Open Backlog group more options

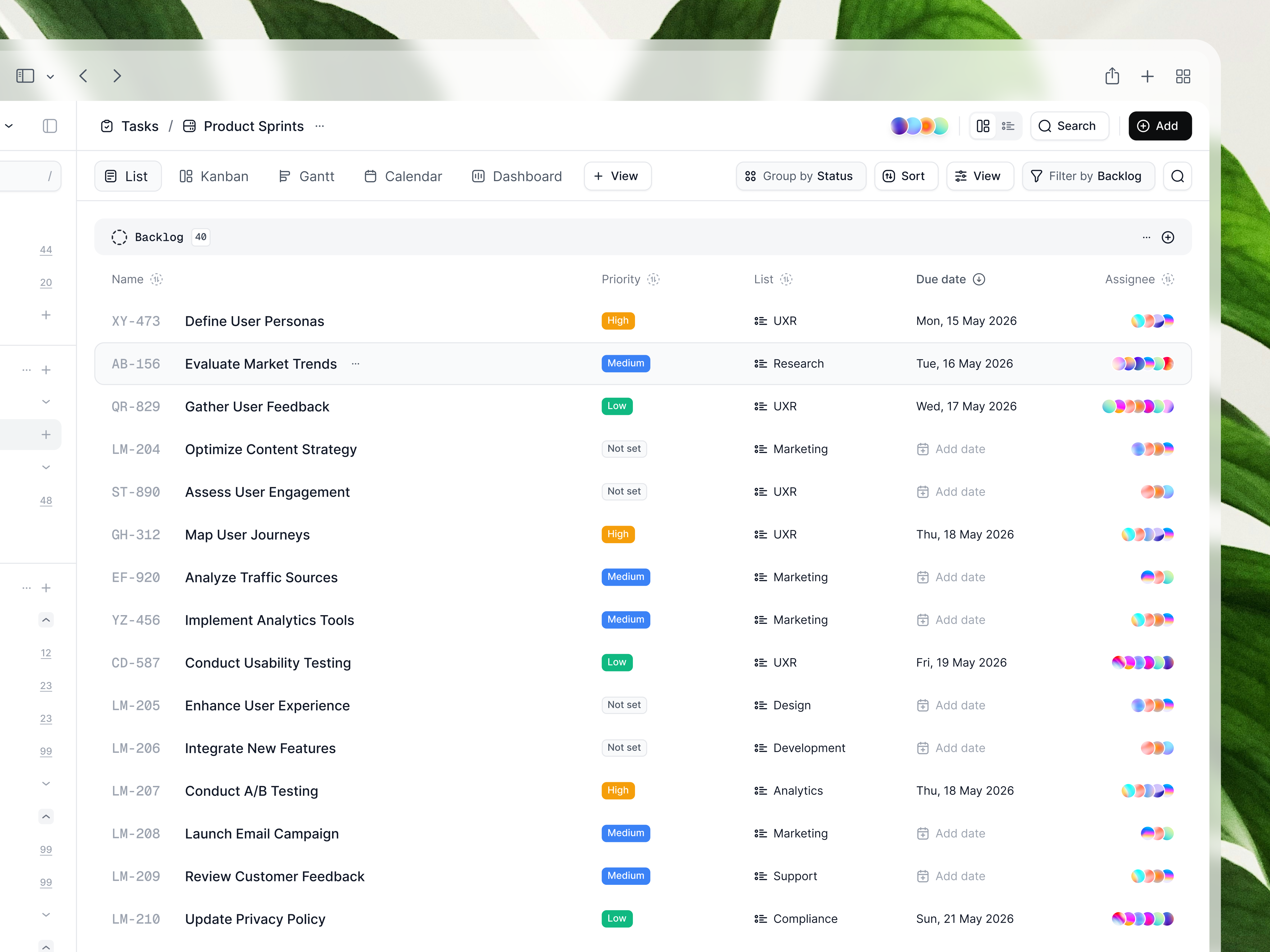click(x=1146, y=237)
